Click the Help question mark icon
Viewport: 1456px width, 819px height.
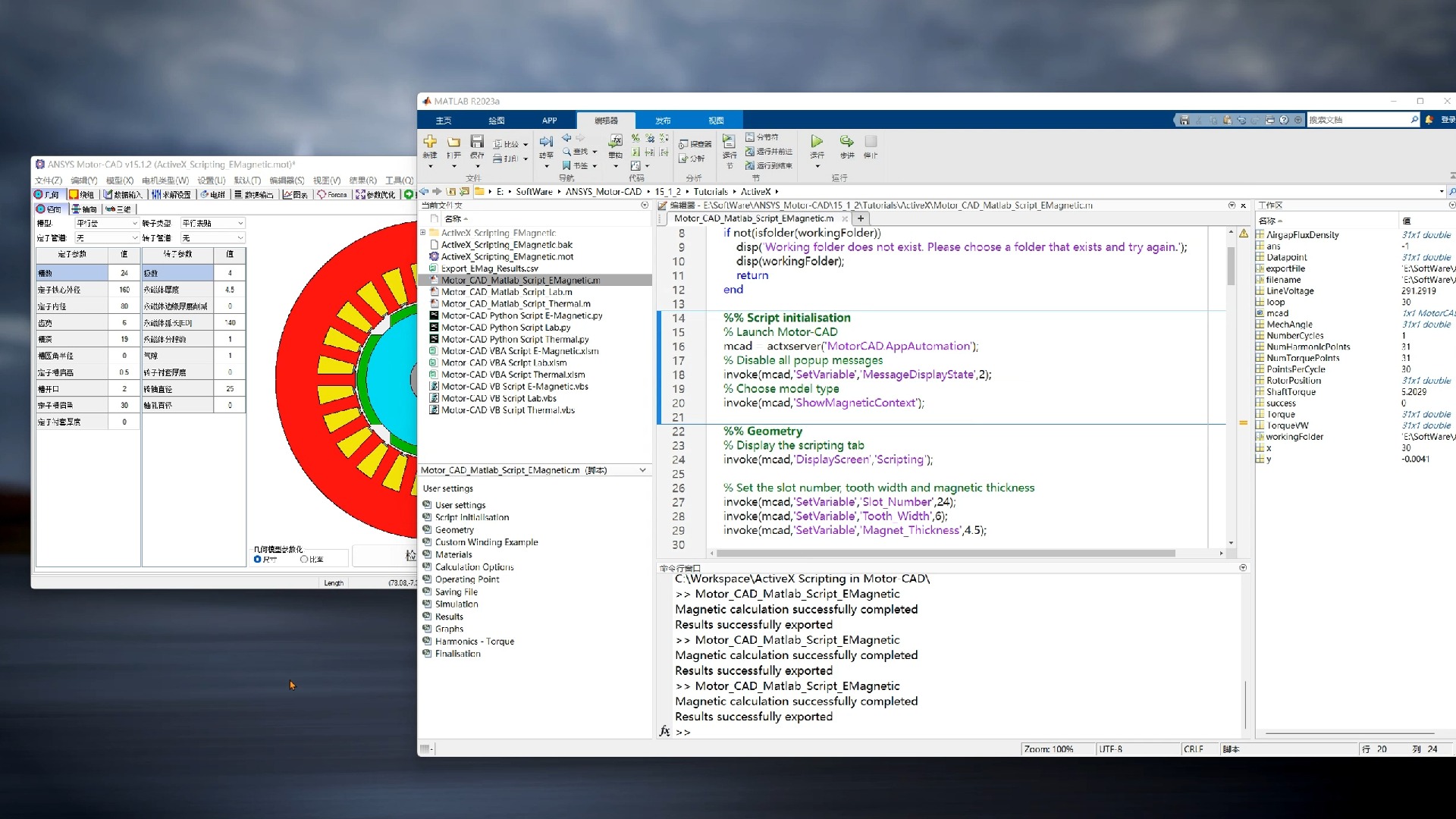[1284, 120]
